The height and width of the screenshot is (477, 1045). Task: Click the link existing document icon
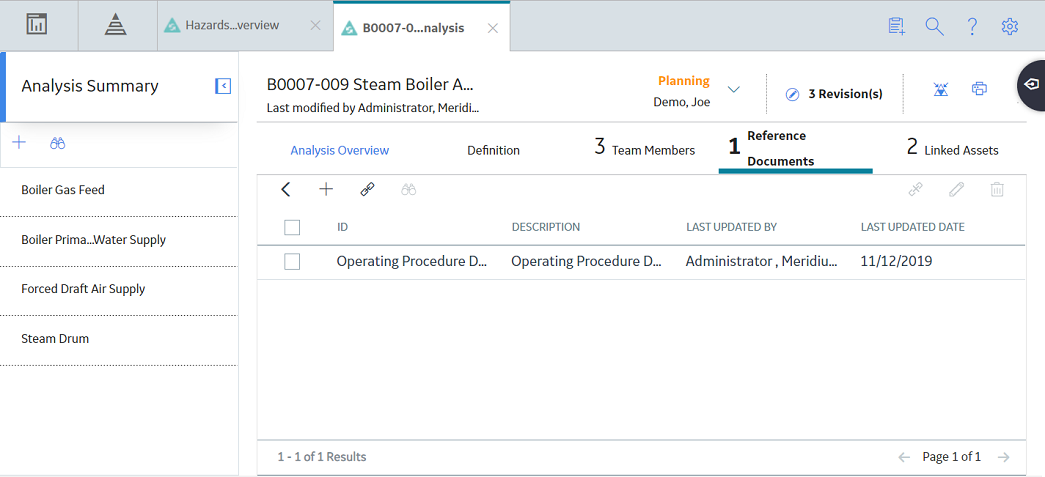(367, 190)
